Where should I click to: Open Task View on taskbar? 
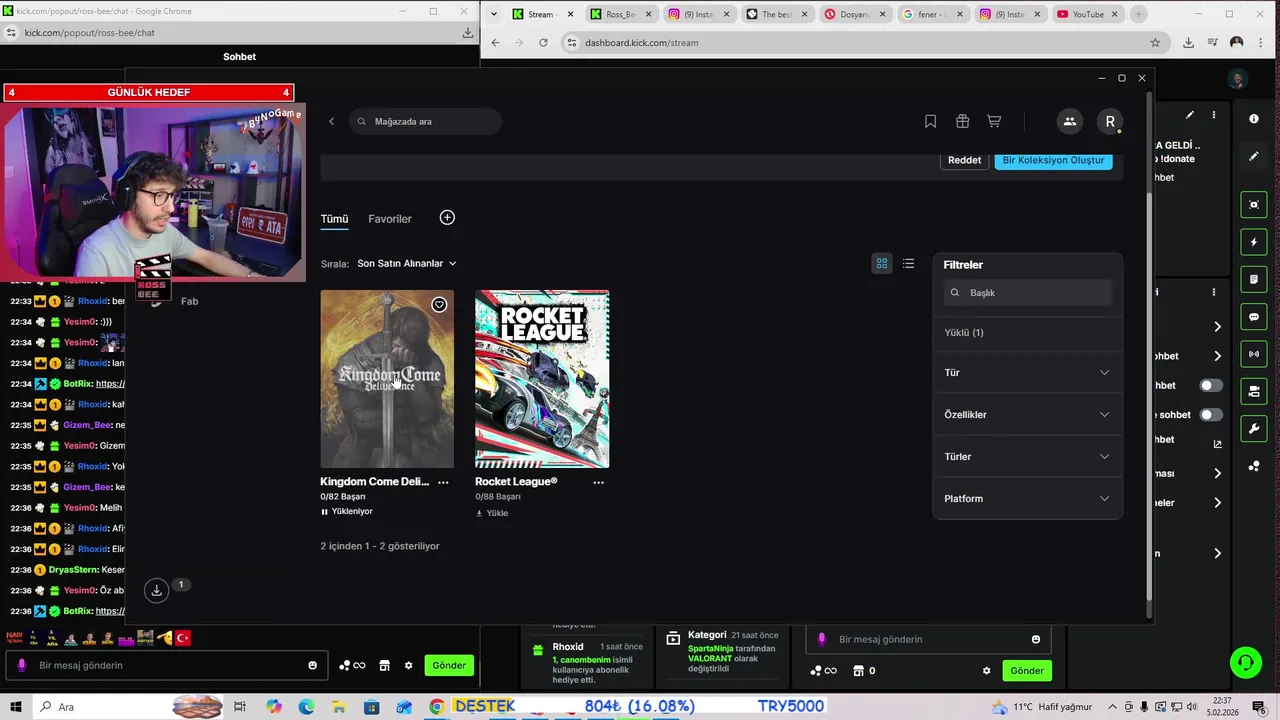[x=240, y=707]
